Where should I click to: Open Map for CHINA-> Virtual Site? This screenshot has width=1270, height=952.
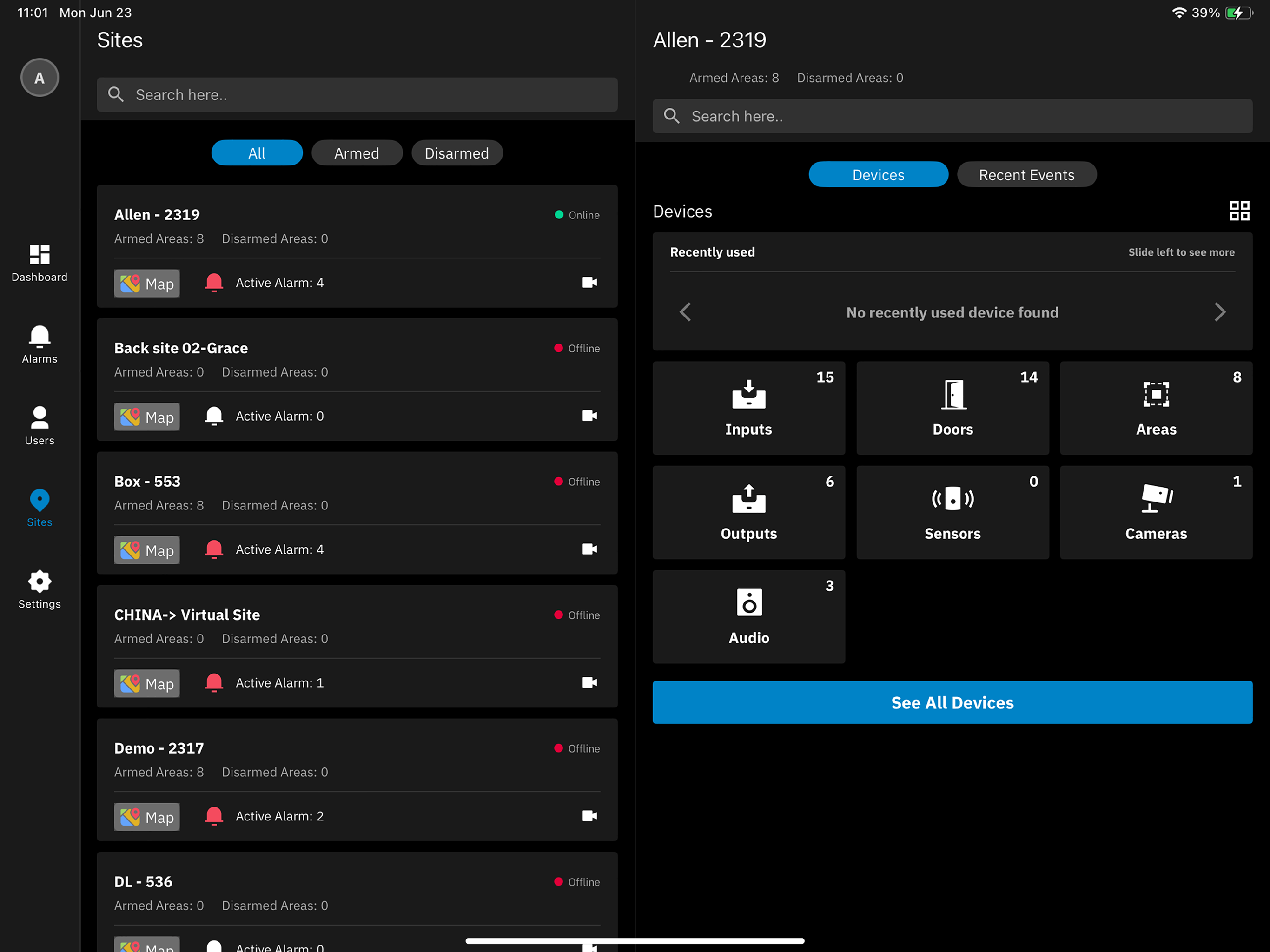146,683
